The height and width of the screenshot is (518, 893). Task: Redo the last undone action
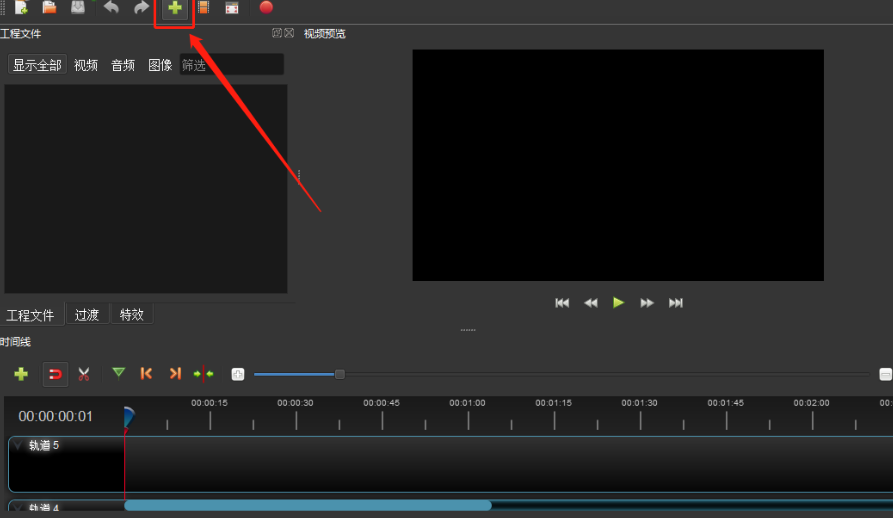point(141,7)
